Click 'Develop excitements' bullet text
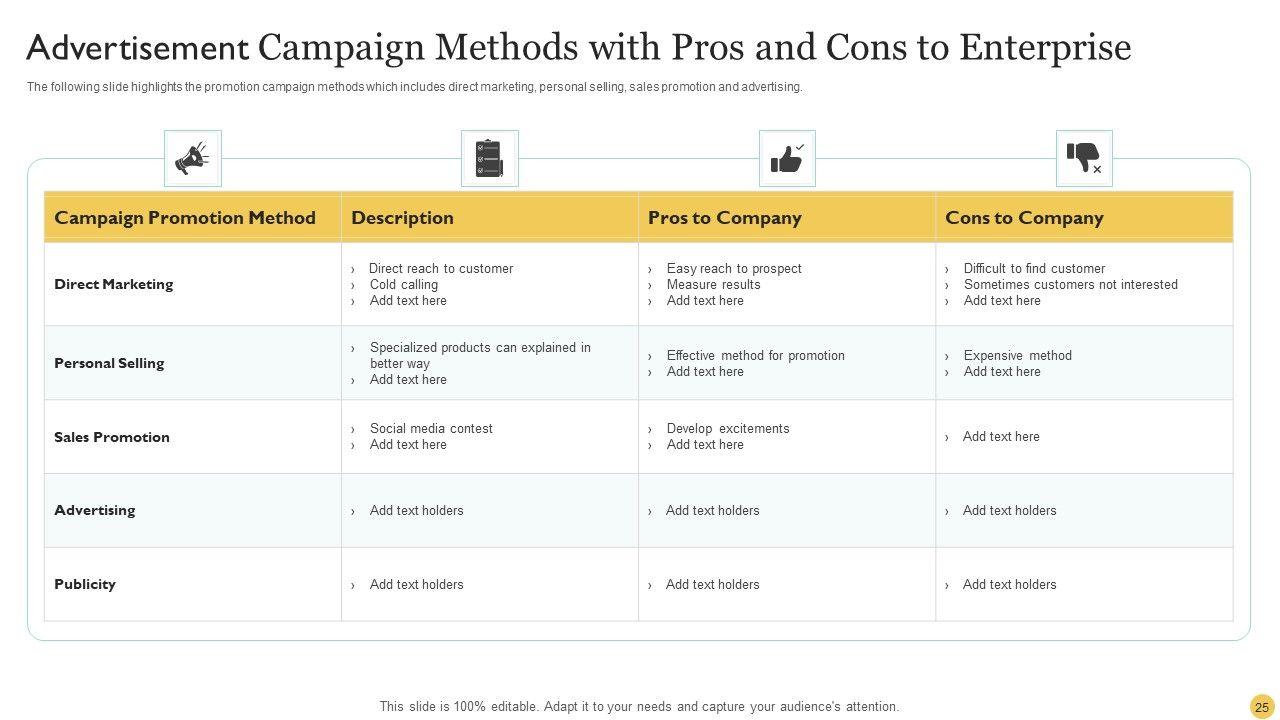 coord(728,429)
